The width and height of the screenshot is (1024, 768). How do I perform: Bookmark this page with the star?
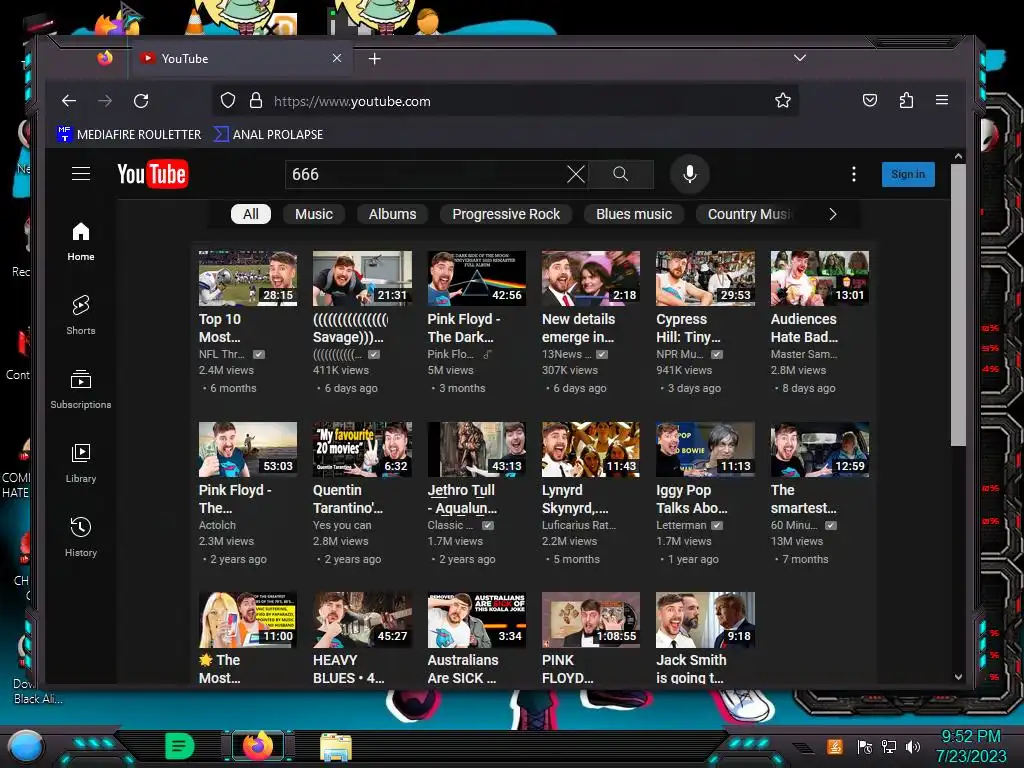click(782, 101)
